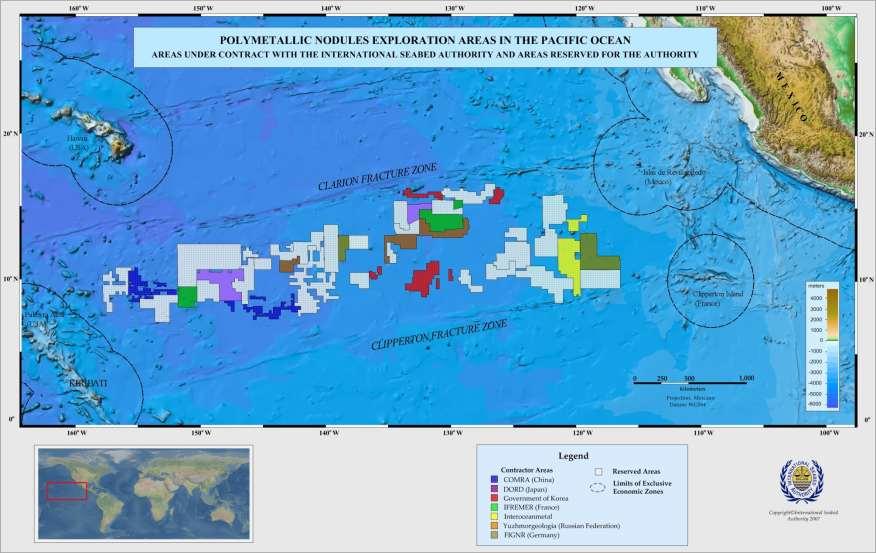Click the Reserved Areas square symbol

598,471
